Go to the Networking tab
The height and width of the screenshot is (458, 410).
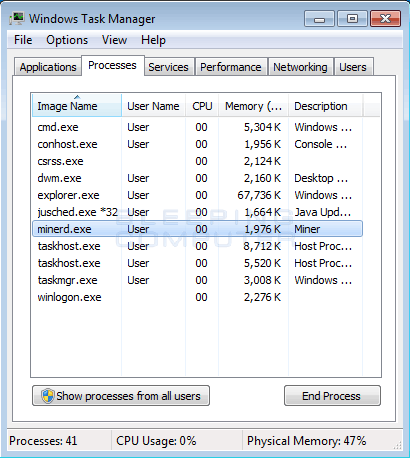click(x=300, y=67)
